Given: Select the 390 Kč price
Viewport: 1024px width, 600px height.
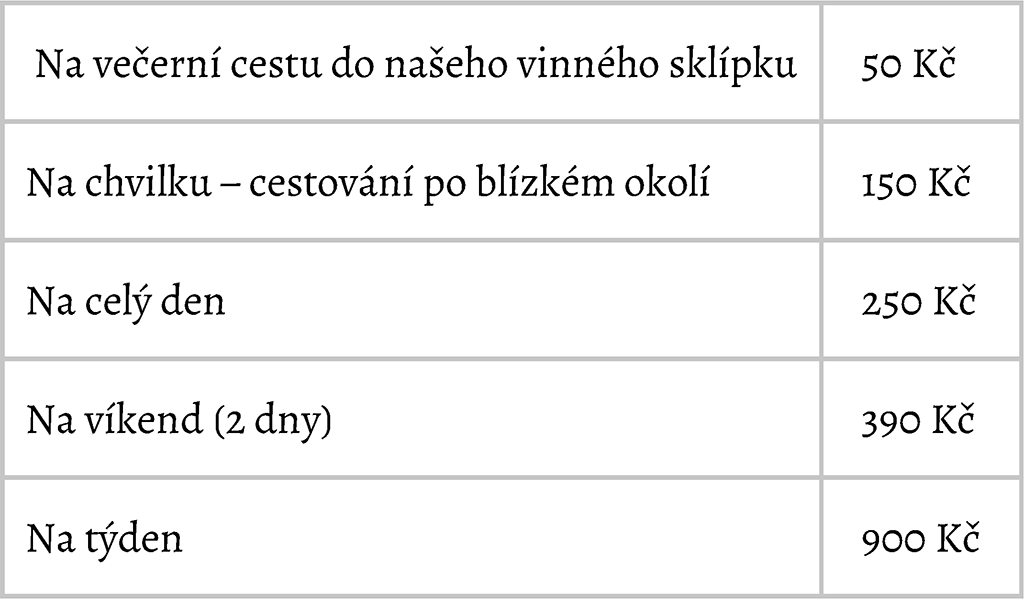Looking at the screenshot, I should pos(918,421).
